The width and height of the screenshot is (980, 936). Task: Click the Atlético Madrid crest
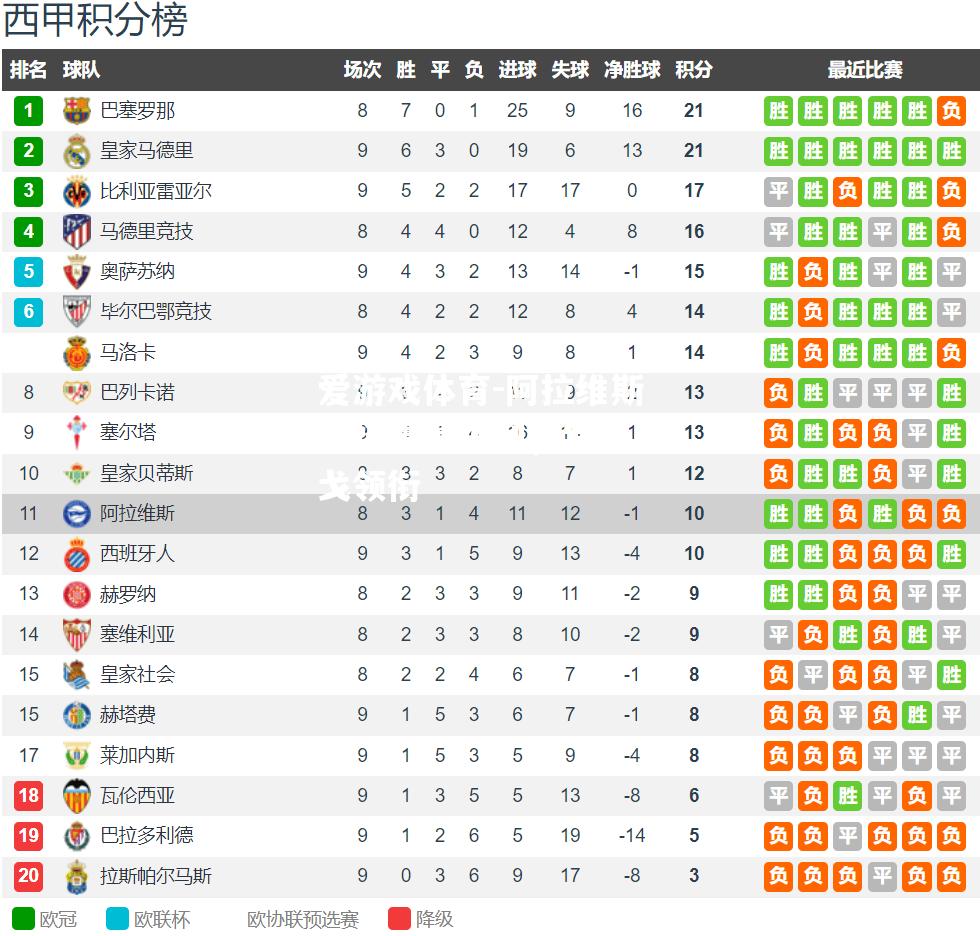(76, 232)
